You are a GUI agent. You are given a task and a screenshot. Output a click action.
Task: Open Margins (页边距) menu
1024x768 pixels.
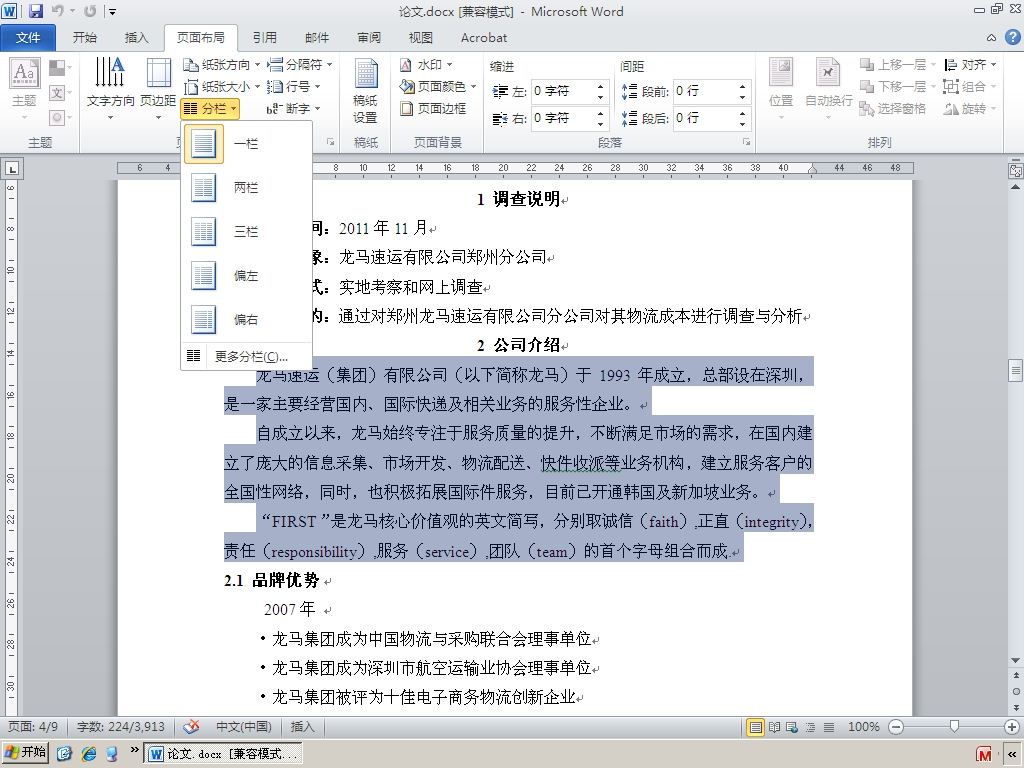tap(158, 89)
